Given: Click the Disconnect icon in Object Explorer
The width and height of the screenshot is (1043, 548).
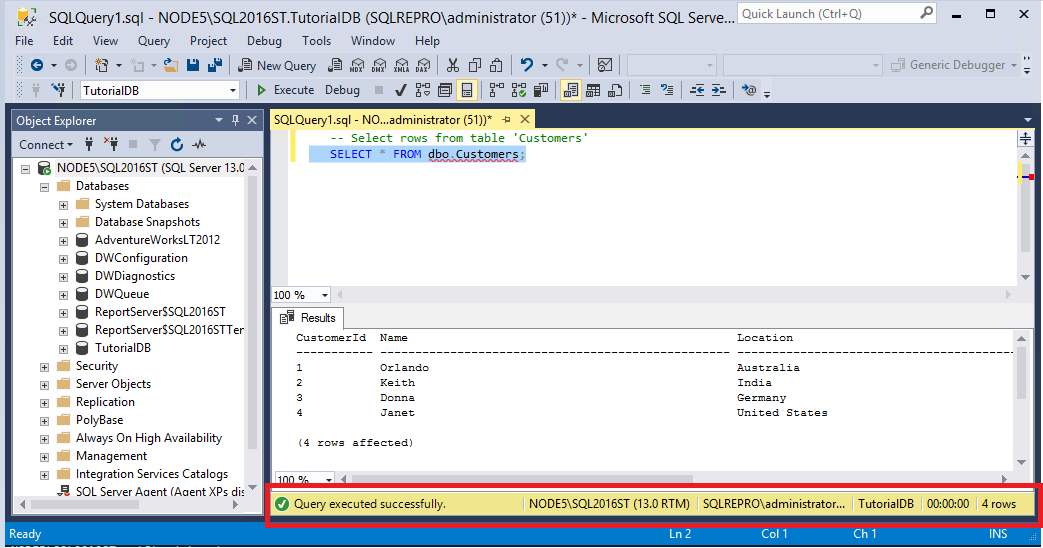Looking at the screenshot, I should point(111,145).
